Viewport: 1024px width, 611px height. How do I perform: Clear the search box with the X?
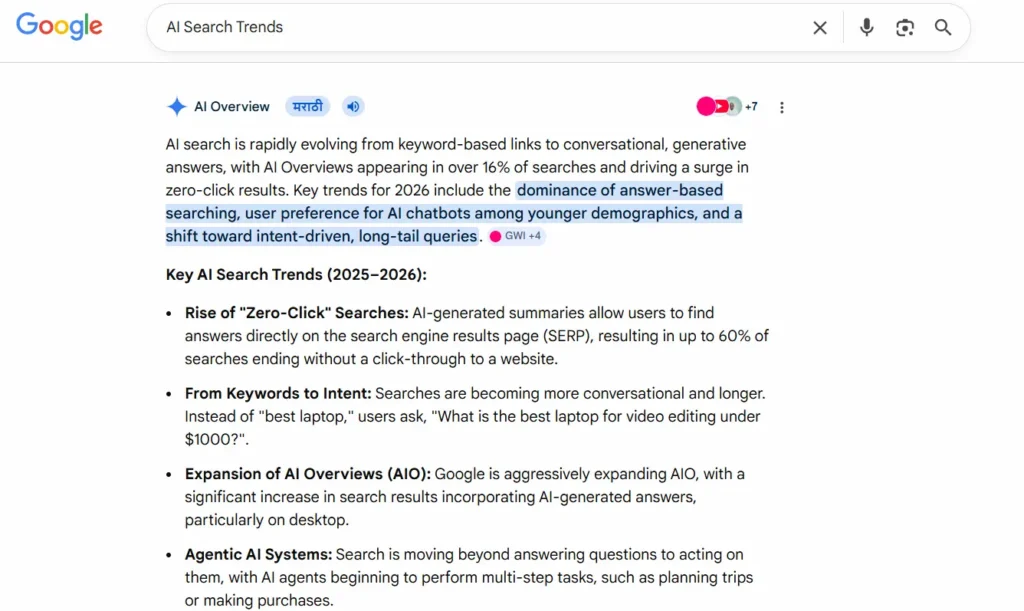(x=820, y=28)
